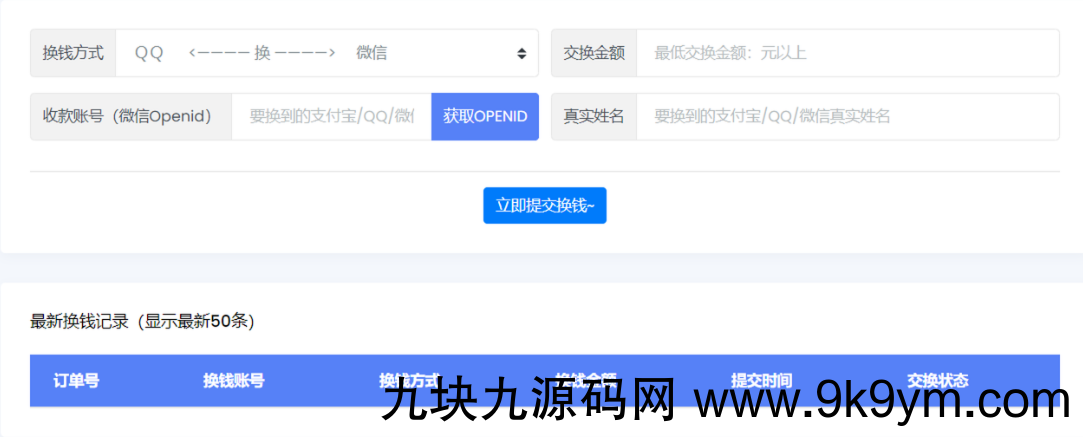This screenshot has width=1083, height=437.
Task: Click the 换钱方式 table column header
Action: [409, 379]
